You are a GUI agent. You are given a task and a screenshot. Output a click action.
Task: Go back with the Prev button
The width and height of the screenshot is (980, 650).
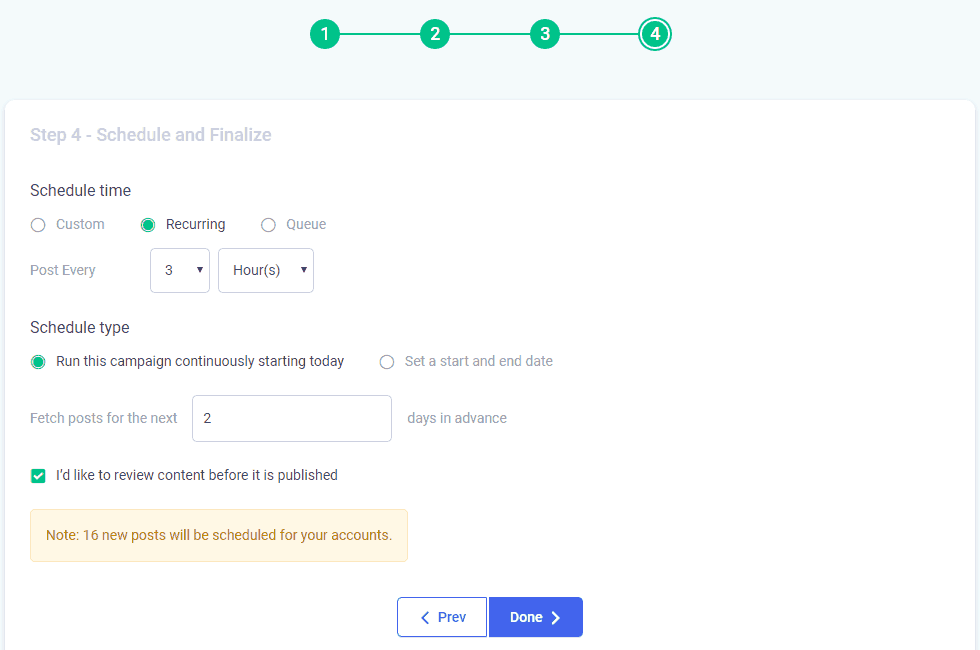442,618
